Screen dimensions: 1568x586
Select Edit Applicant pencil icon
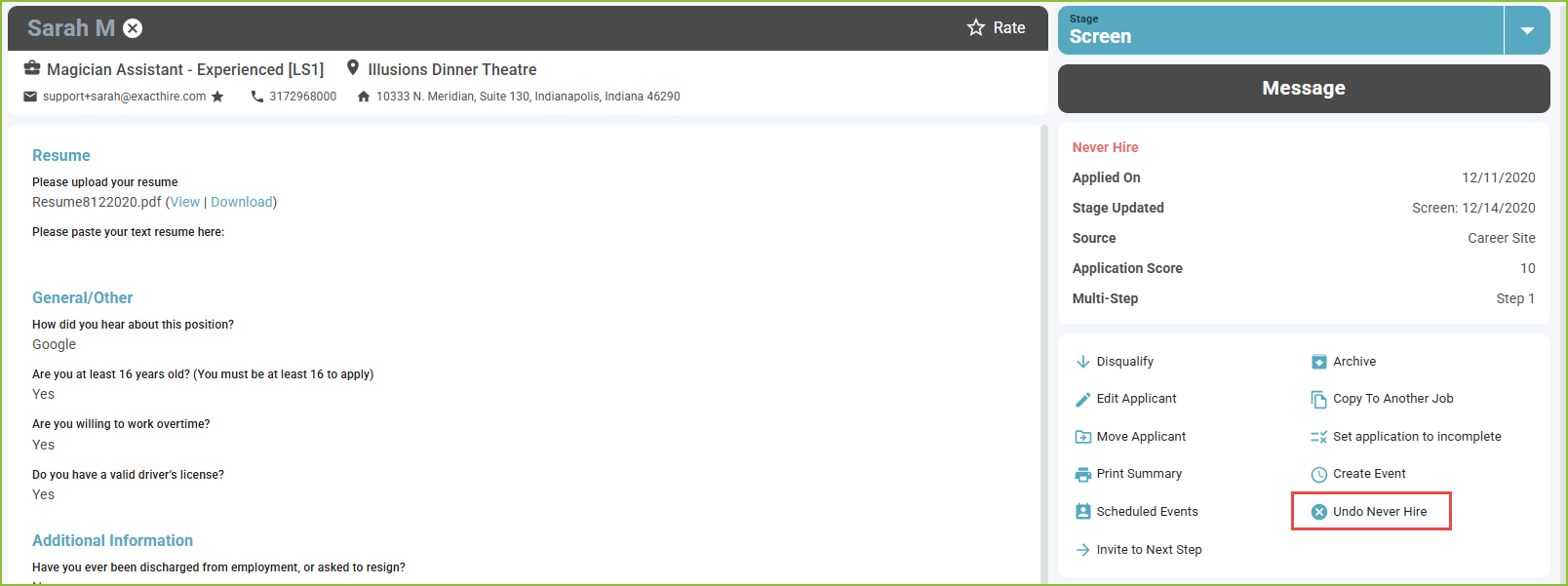[x=1082, y=400]
